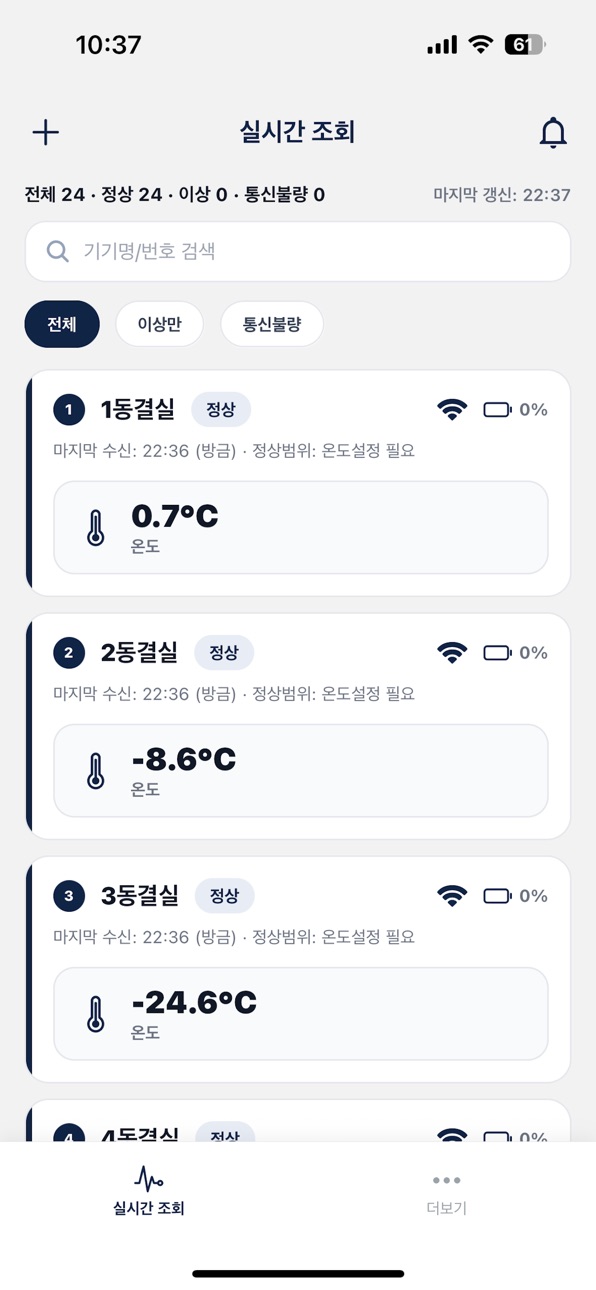
Task: Open the 1동결실 device card
Action: (x=298, y=483)
